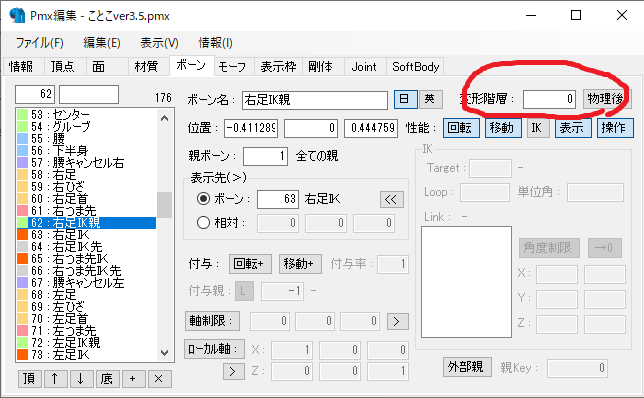The image size is (644, 398).
Task: Click bone list scrollbar down arrow
Action: 165,352
